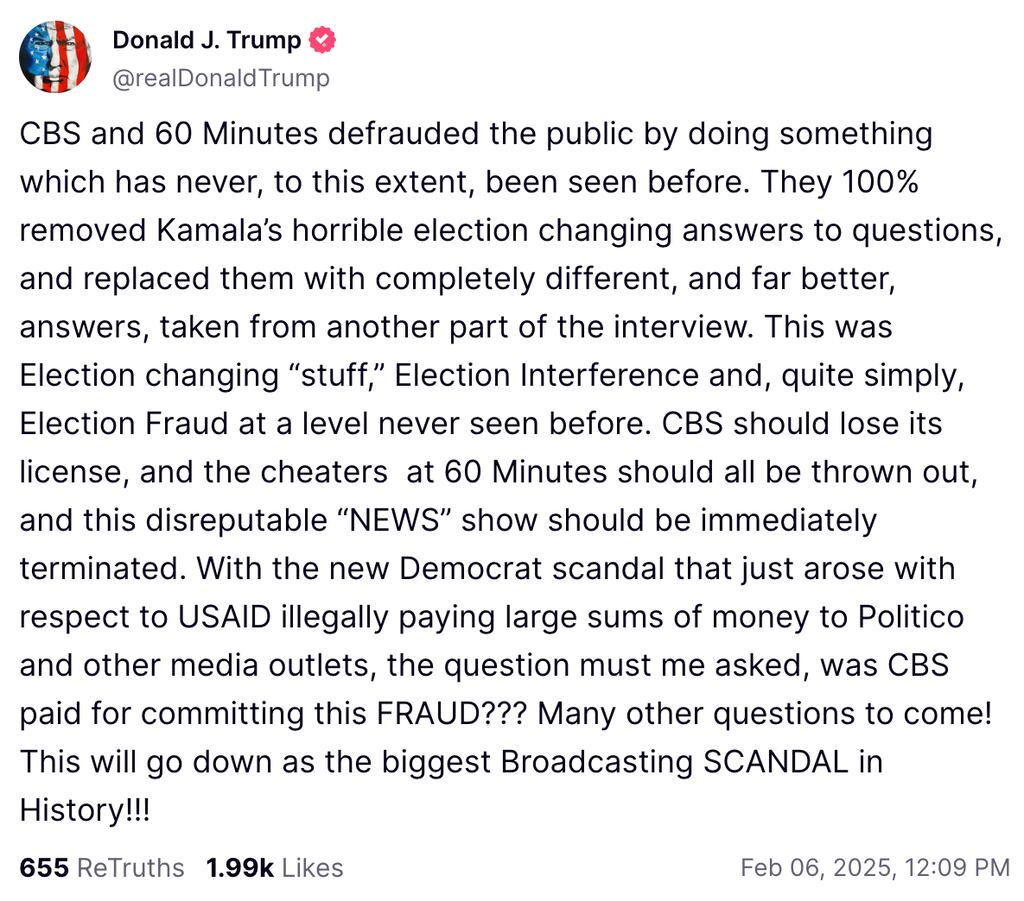Open Donald J. Trump's profile picture
Image resolution: width=1024 pixels, height=901 pixels.
57,56
